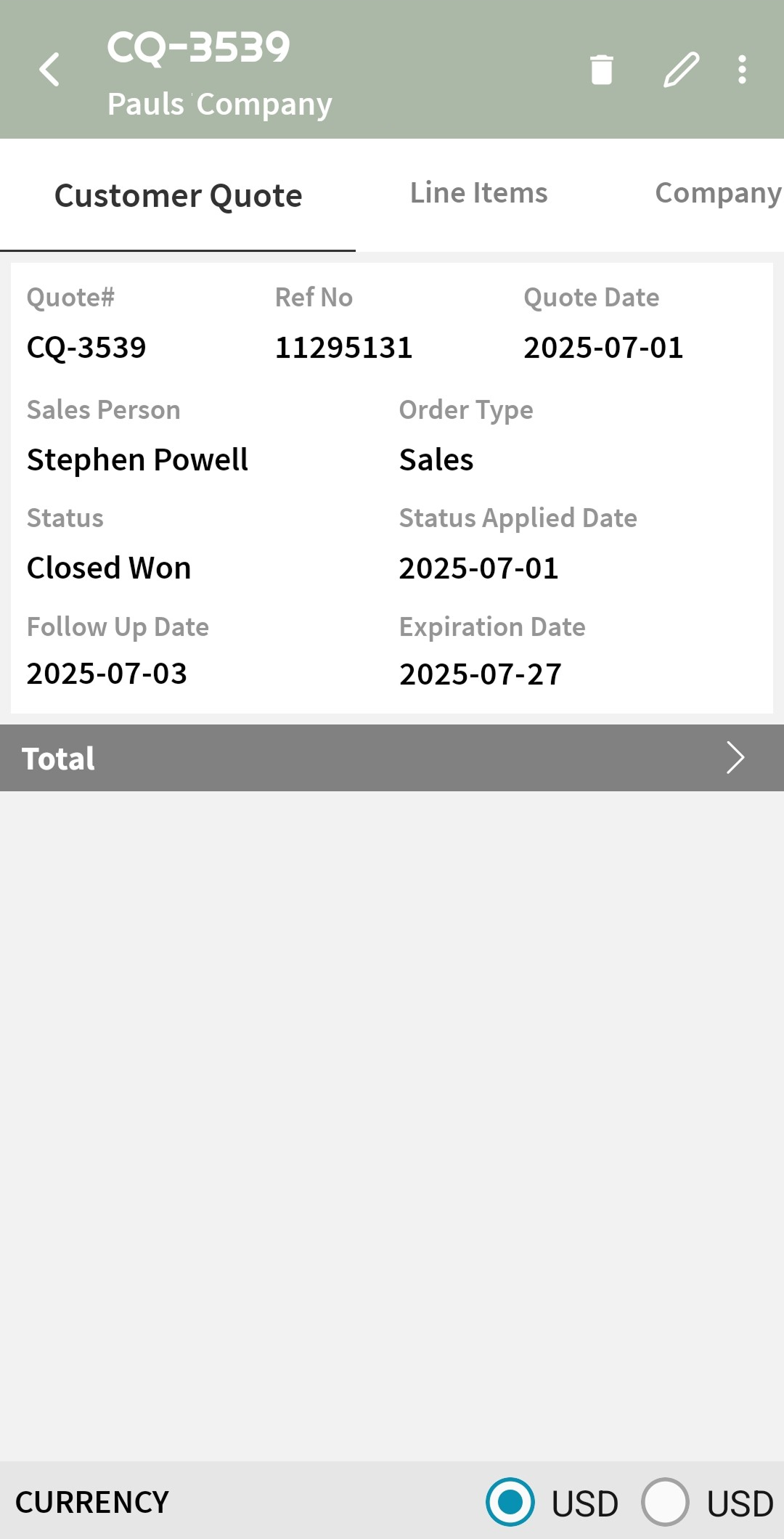The image size is (784, 1539).
Task: Tap the Status Applied Date value
Action: coord(478,568)
